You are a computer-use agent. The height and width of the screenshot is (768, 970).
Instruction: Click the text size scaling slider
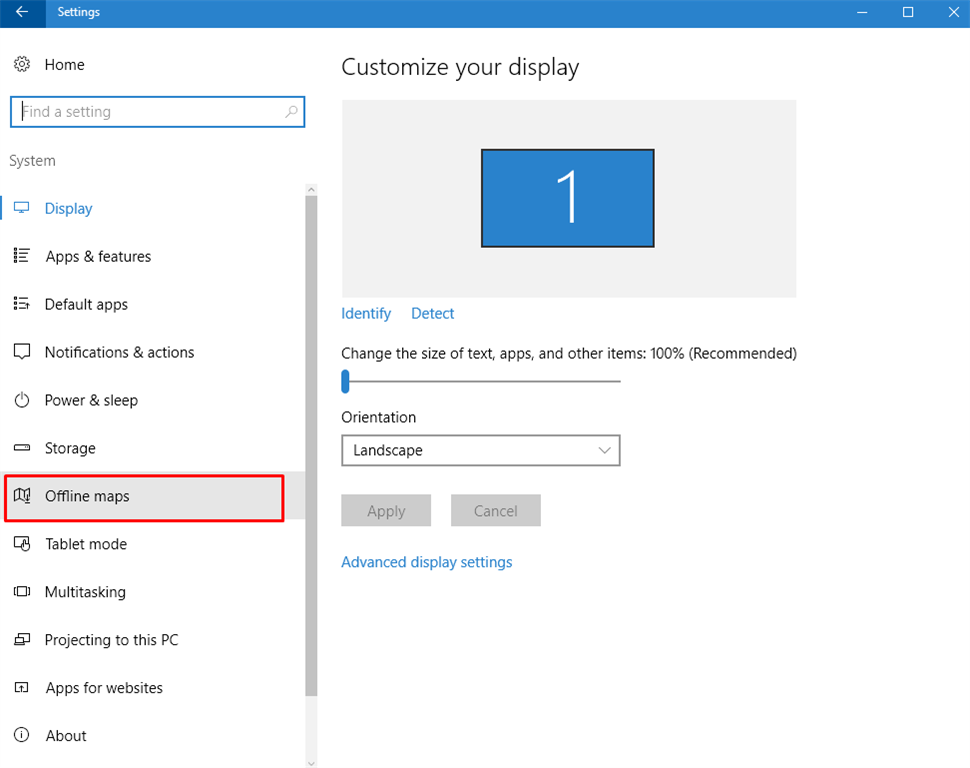click(x=346, y=381)
